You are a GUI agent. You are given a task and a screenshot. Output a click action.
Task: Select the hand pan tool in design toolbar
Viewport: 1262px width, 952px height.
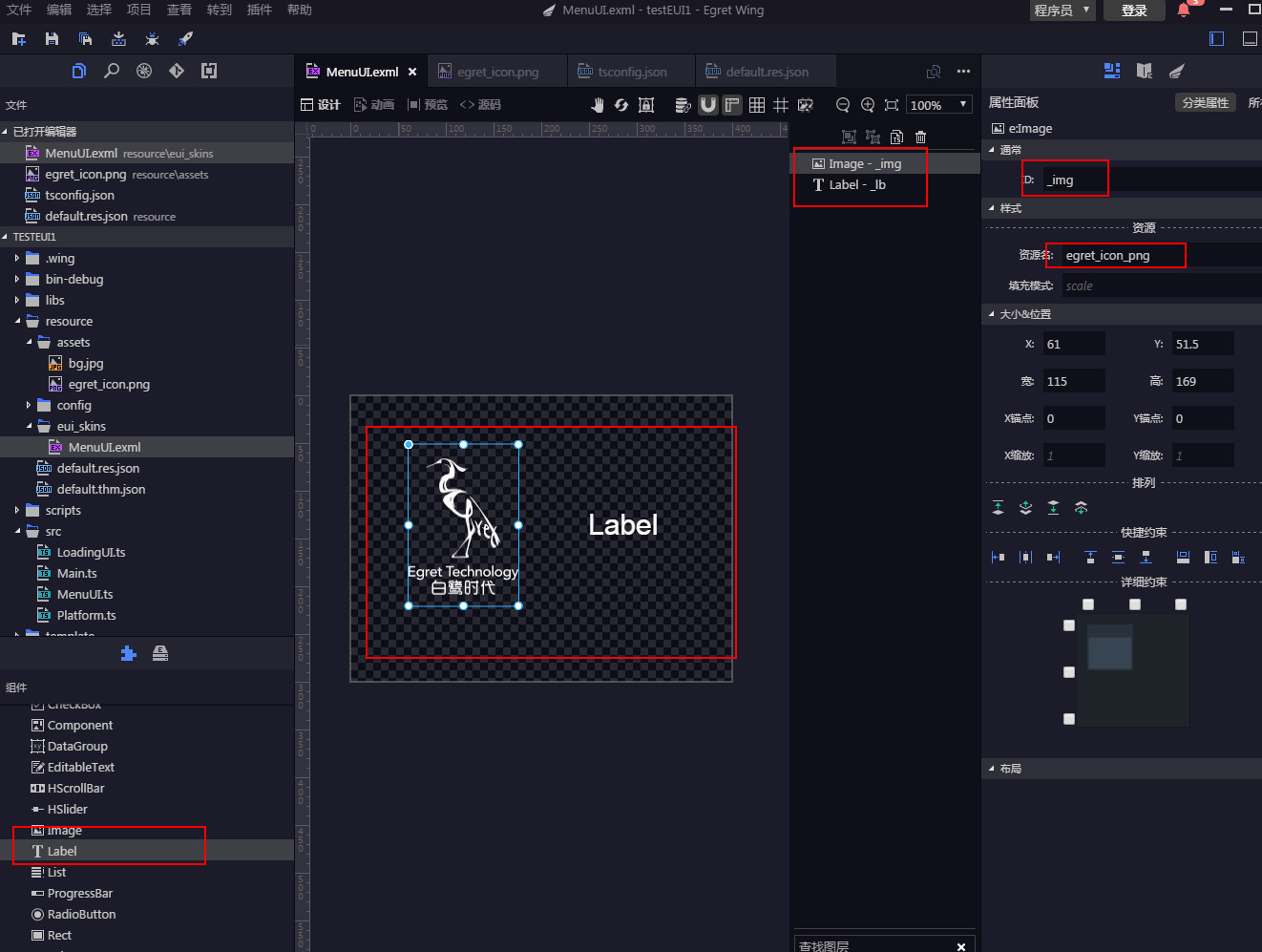pyautogui.click(x=599, y=104)
